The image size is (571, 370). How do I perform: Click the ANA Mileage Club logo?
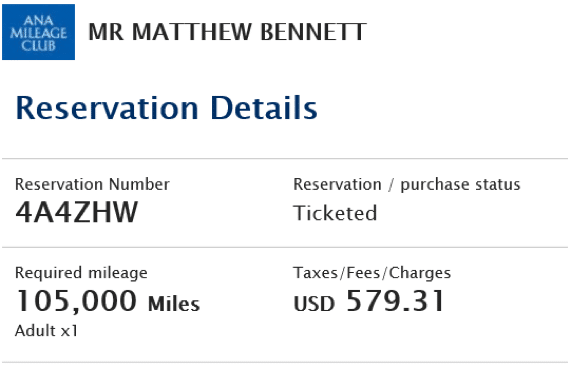click(x=38, y=32)
